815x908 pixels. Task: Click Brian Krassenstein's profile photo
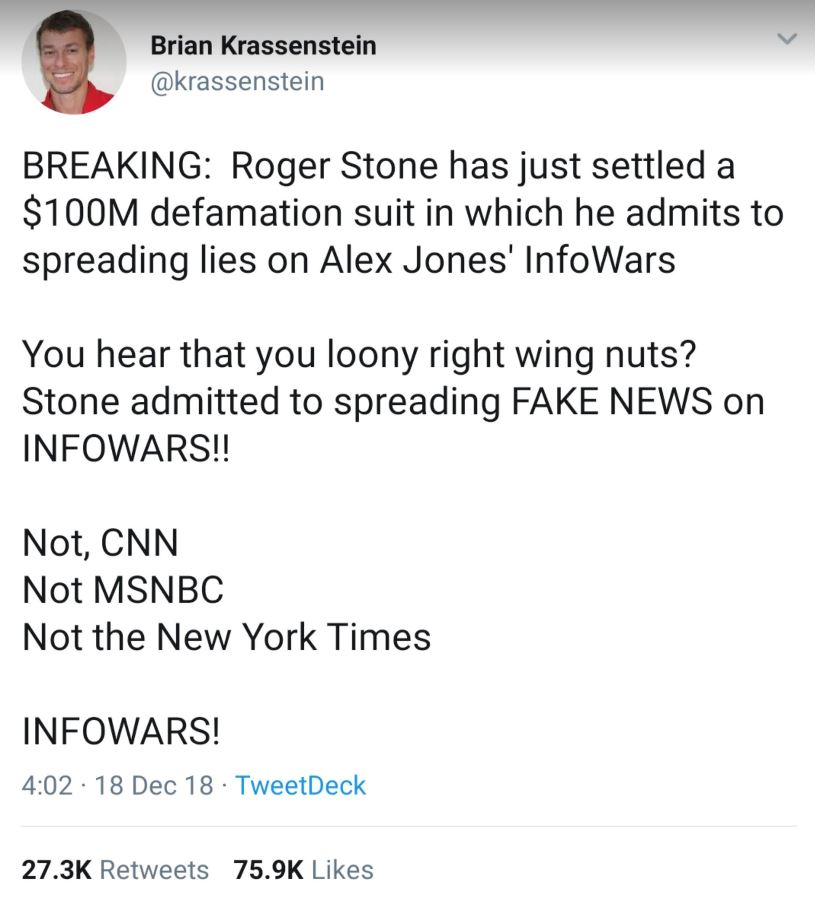click(x=74, y=62)
